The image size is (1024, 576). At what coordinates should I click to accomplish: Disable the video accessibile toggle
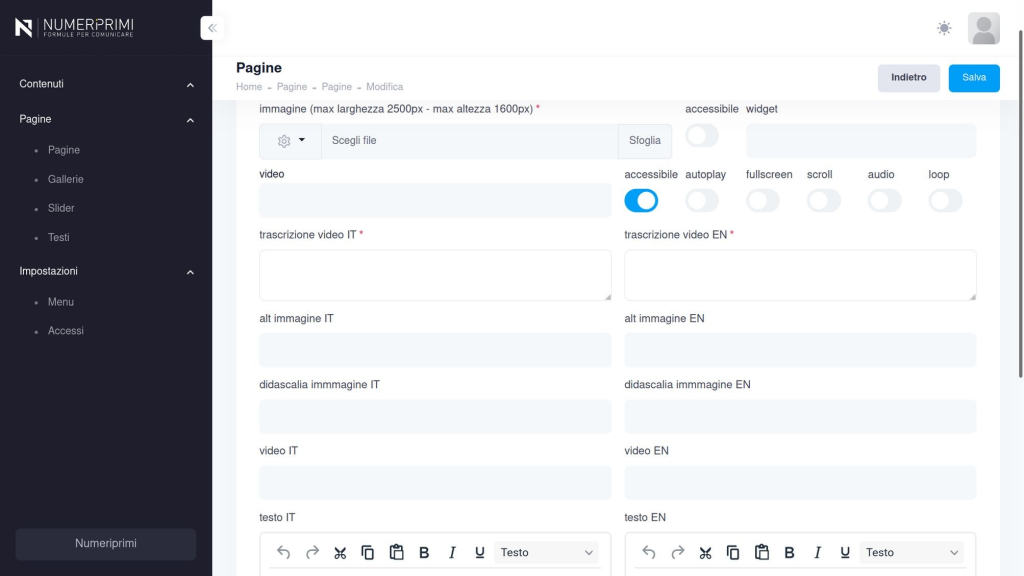tap(641, 200)
